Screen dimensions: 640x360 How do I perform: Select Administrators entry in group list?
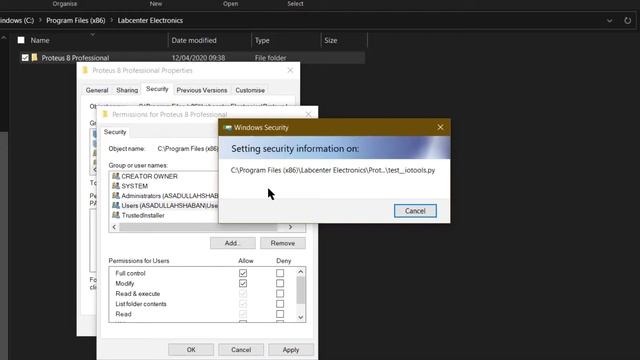coord(164,196)
